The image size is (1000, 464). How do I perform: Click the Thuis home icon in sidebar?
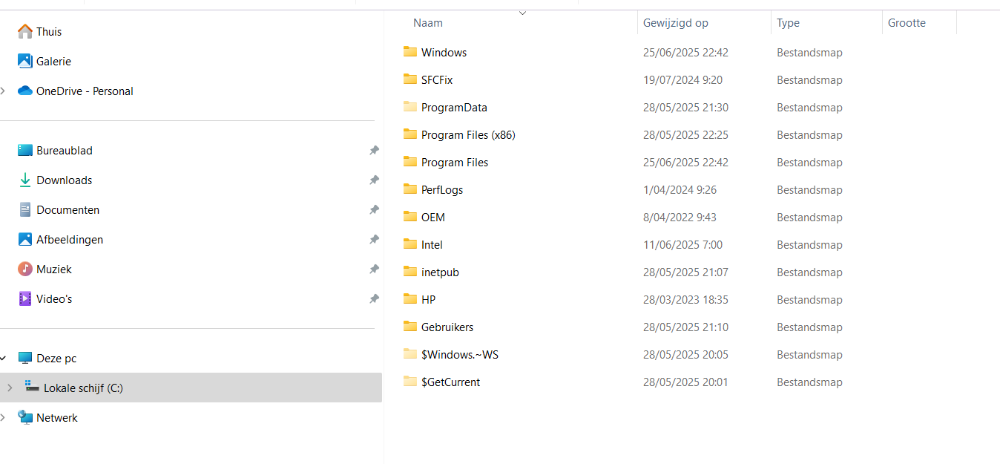(25, 31)
